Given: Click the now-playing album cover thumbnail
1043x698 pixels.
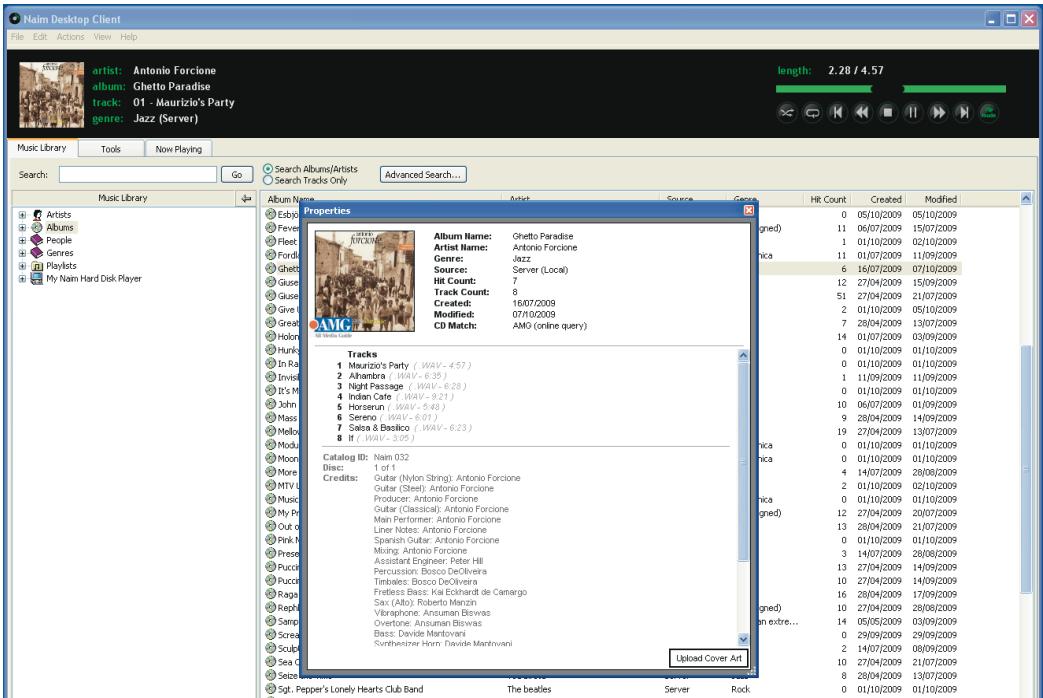Looking at the screenshot, I should [x=51, y=94].
